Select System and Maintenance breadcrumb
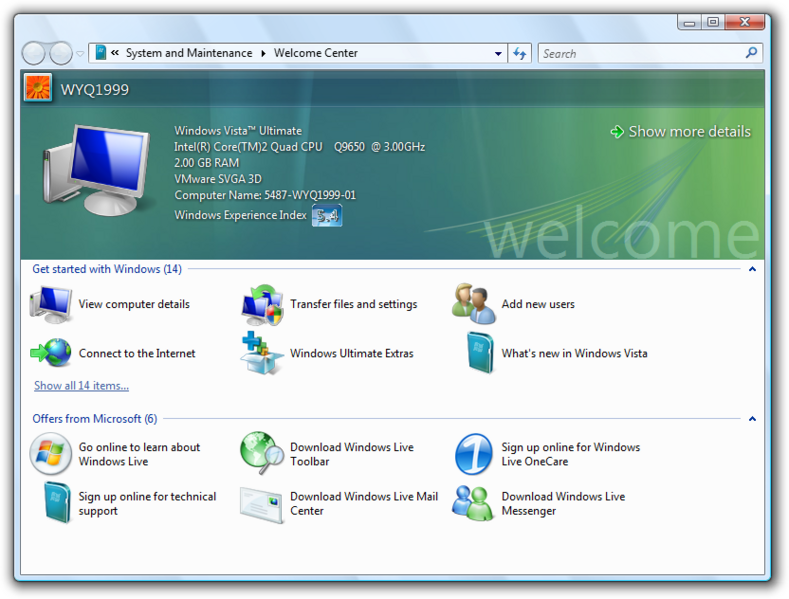Screen dimensions: 789x599 coord(189,53)
